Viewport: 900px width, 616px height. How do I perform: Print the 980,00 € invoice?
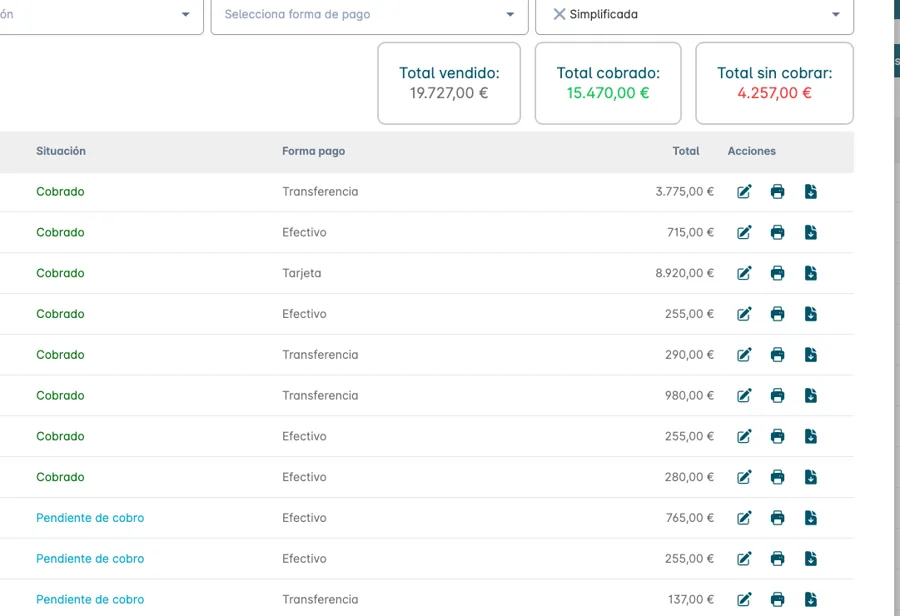pyautogui.click(x=777, y=396)
